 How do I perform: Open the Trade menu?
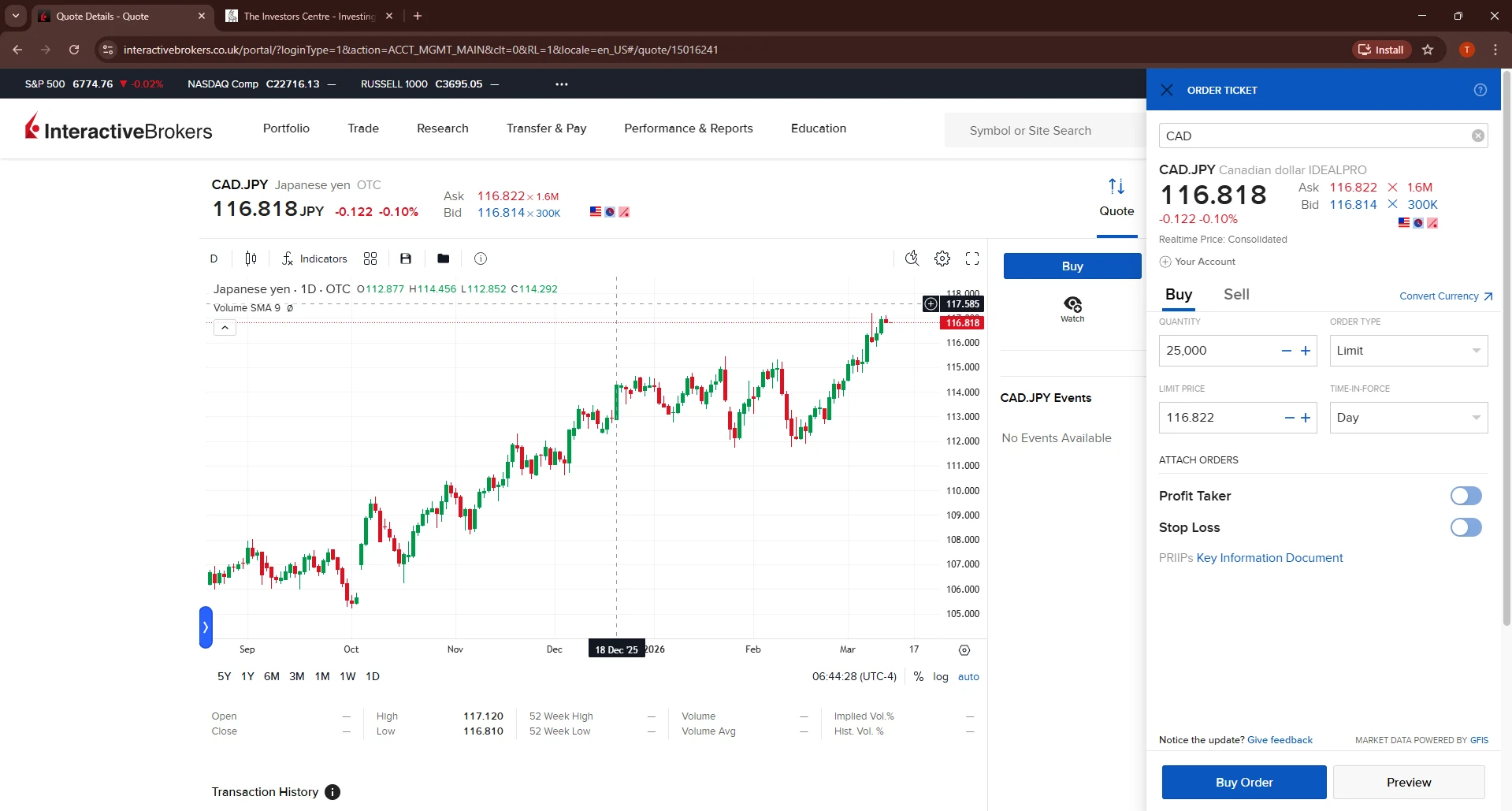[x=363, y=128]
